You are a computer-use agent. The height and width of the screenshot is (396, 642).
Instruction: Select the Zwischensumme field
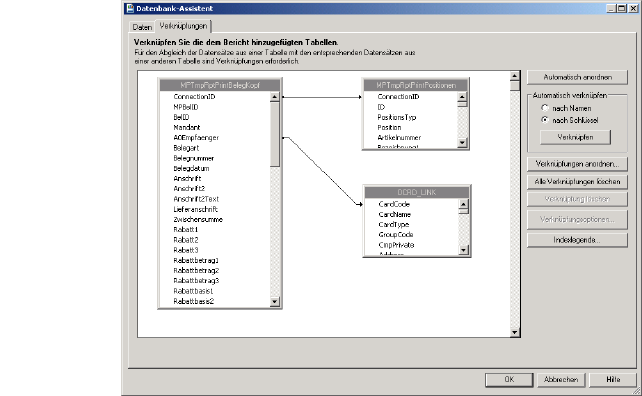point(198,219)
